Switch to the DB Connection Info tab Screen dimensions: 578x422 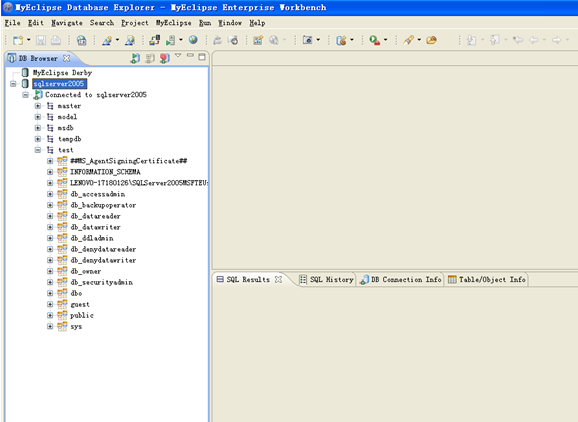pos(401,280)
